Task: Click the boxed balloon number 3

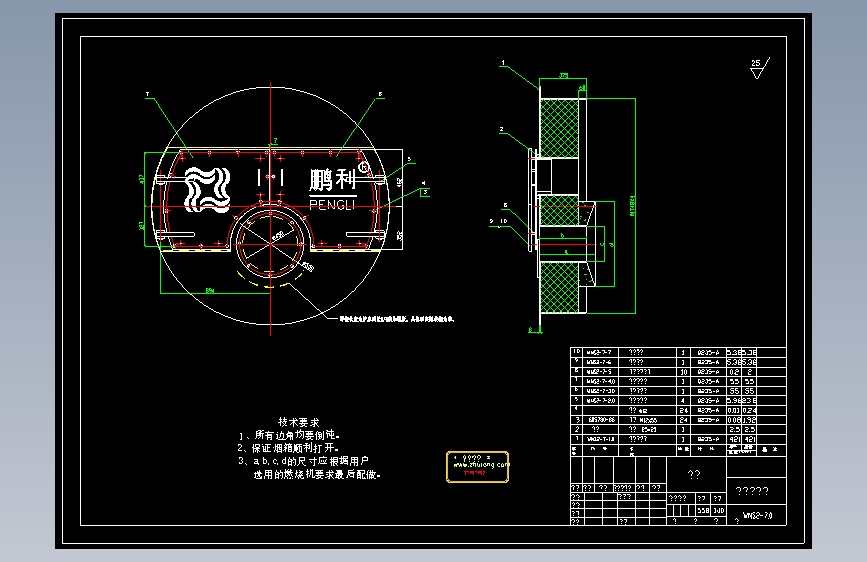Action: point(425,192)
